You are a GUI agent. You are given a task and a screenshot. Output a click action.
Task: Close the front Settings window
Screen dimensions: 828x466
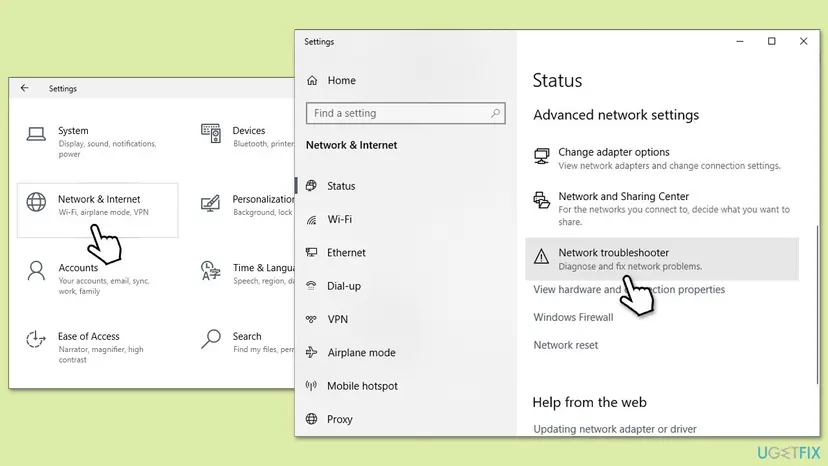tap(803, 41)
